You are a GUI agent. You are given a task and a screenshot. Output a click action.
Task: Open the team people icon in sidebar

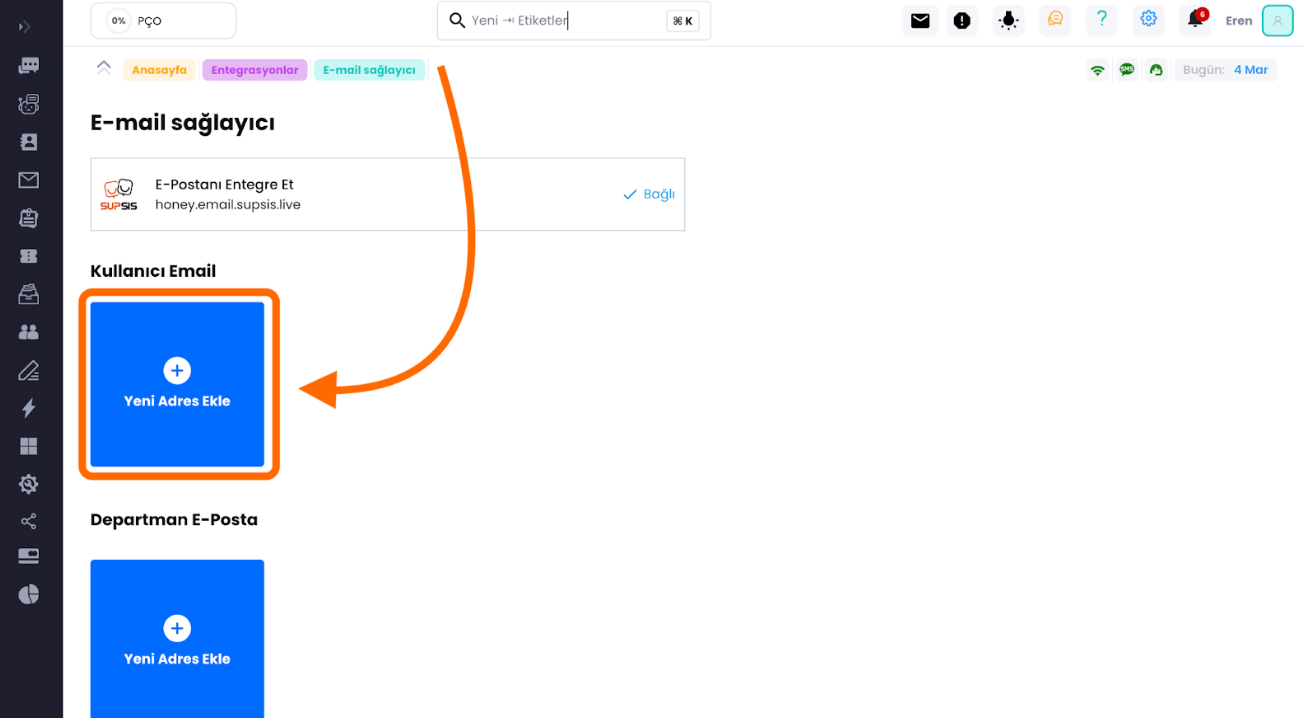pyautogui.click(x=28, y=332)
